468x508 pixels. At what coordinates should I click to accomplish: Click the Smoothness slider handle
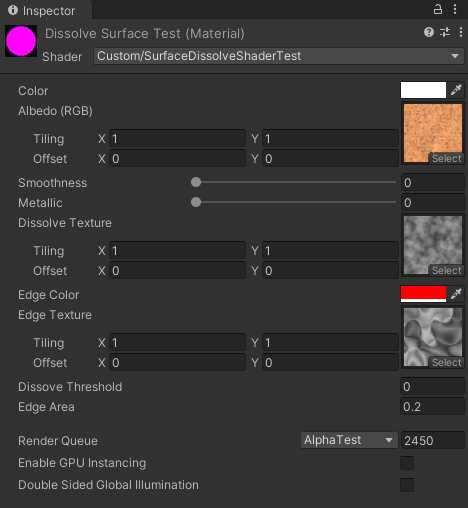pos(196,182)
